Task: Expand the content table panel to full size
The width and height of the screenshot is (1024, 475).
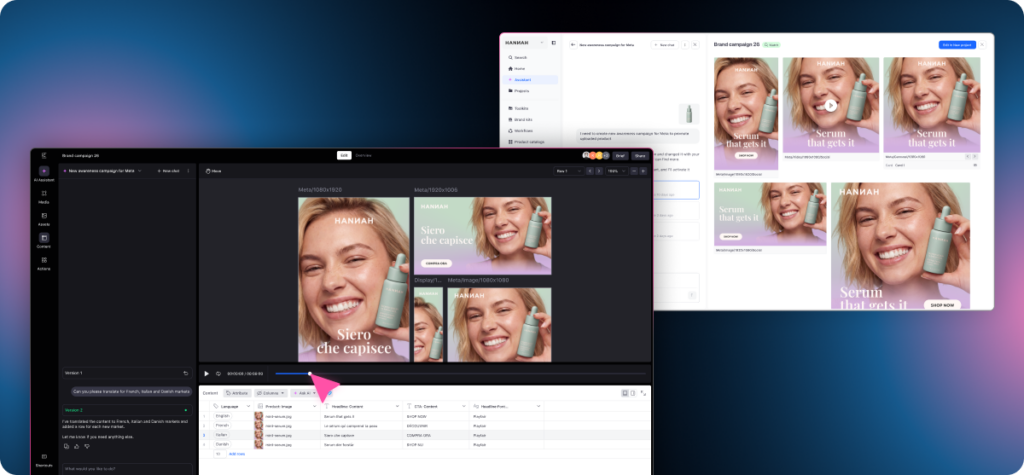Action: 643,393
